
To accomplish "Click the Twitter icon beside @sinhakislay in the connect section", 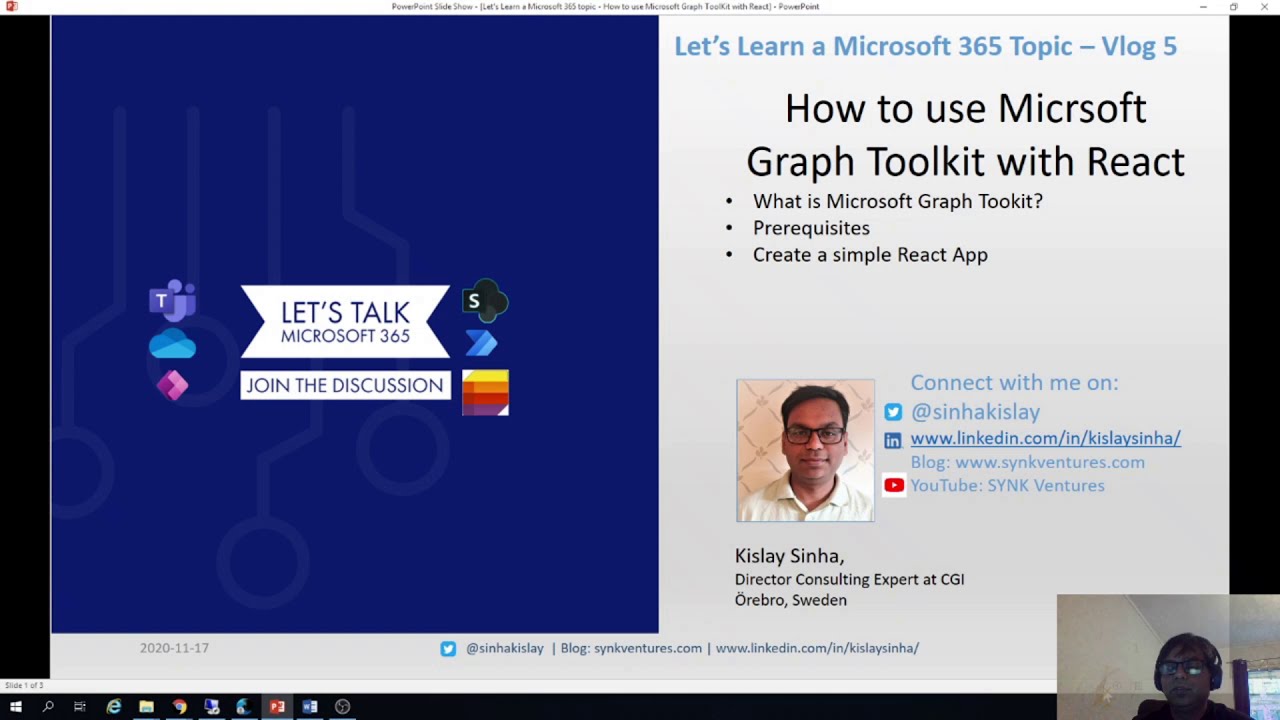I will [893, 412].
